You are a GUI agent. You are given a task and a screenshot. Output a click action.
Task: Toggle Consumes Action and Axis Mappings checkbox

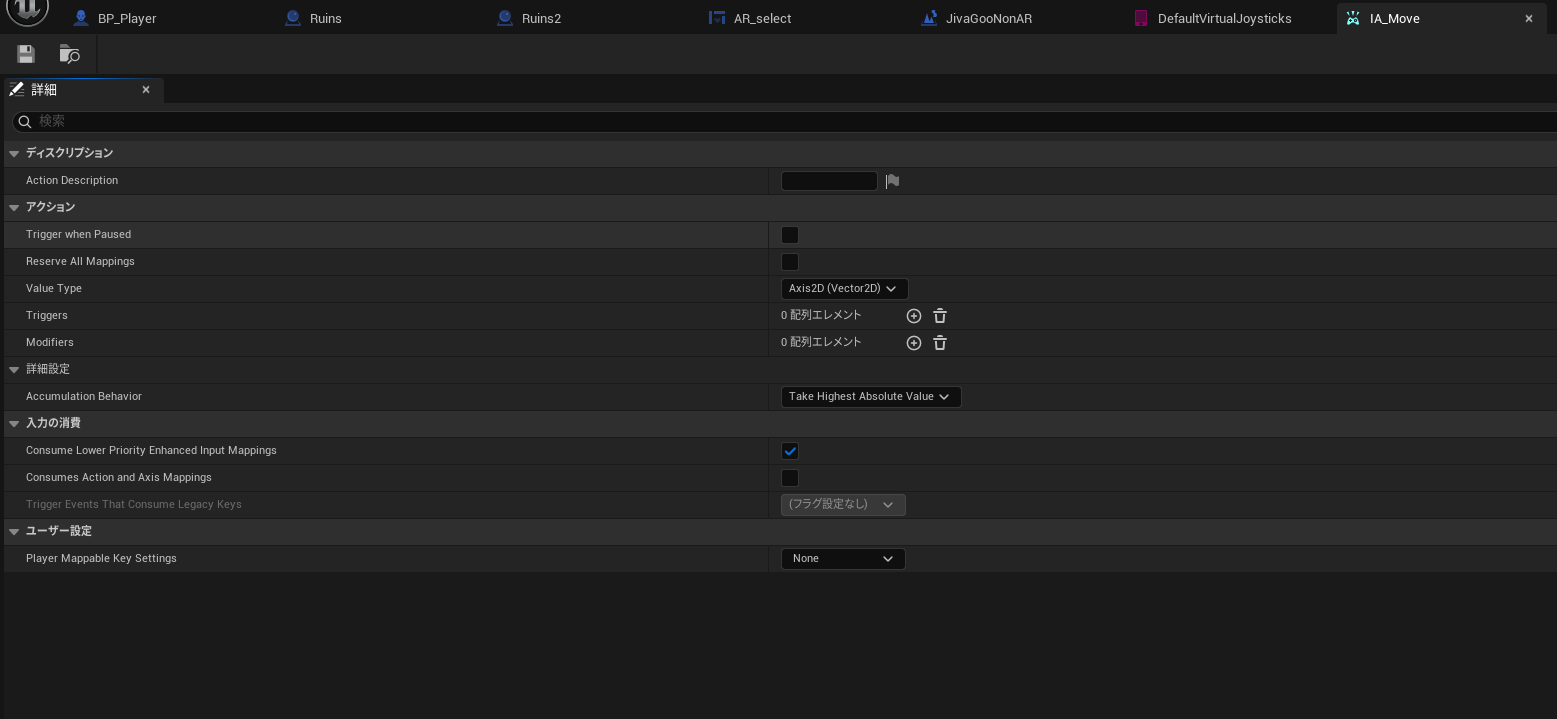click(x=790, y=478)
